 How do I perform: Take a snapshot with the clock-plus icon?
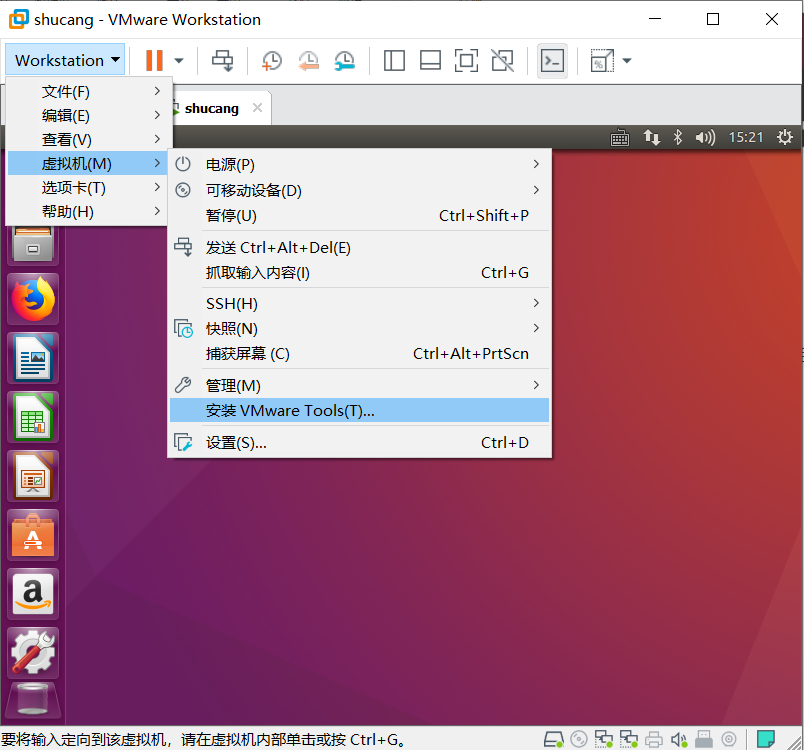point(271,60)
